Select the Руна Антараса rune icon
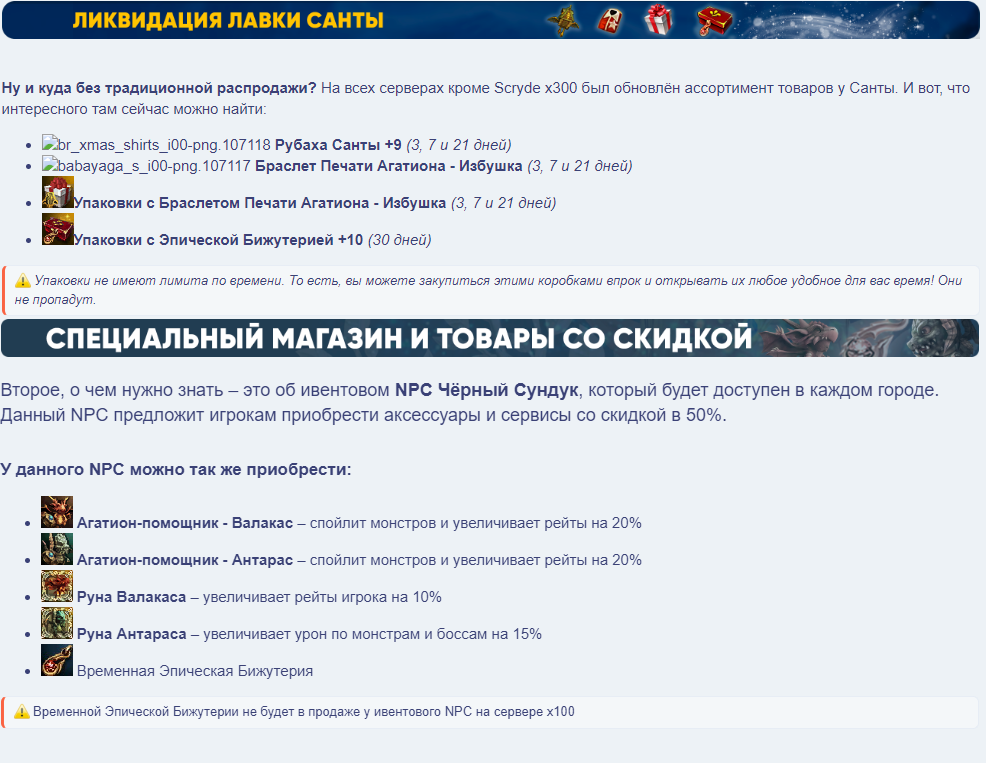The height and width of the screenshot is (770, 986). [57, 624]
